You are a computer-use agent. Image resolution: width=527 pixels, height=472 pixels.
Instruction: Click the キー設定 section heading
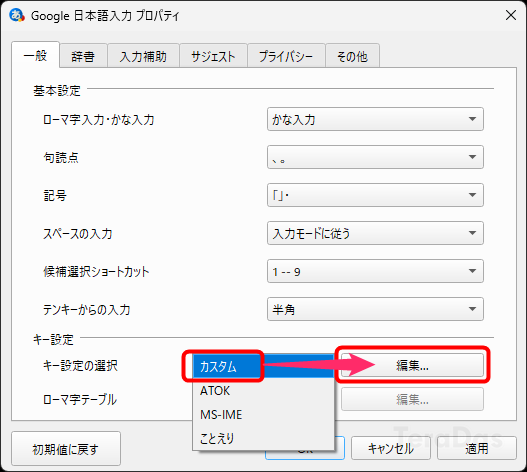coord(53,340)
